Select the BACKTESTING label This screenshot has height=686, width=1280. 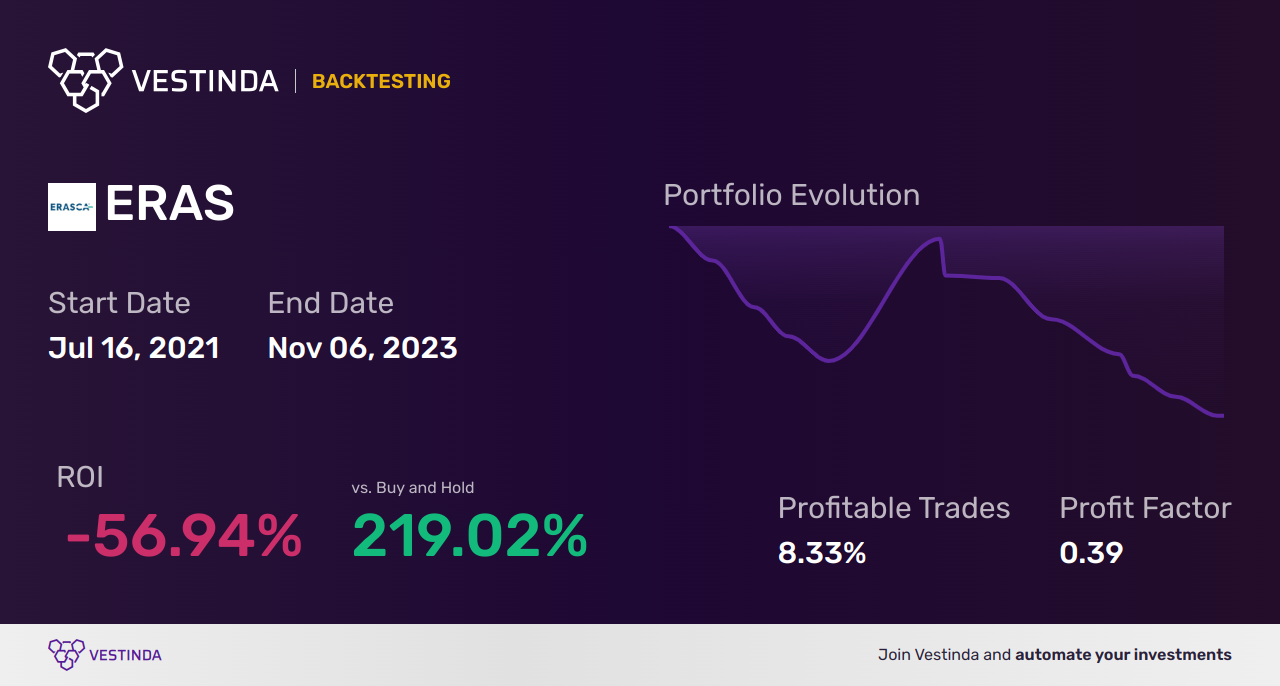381,81
